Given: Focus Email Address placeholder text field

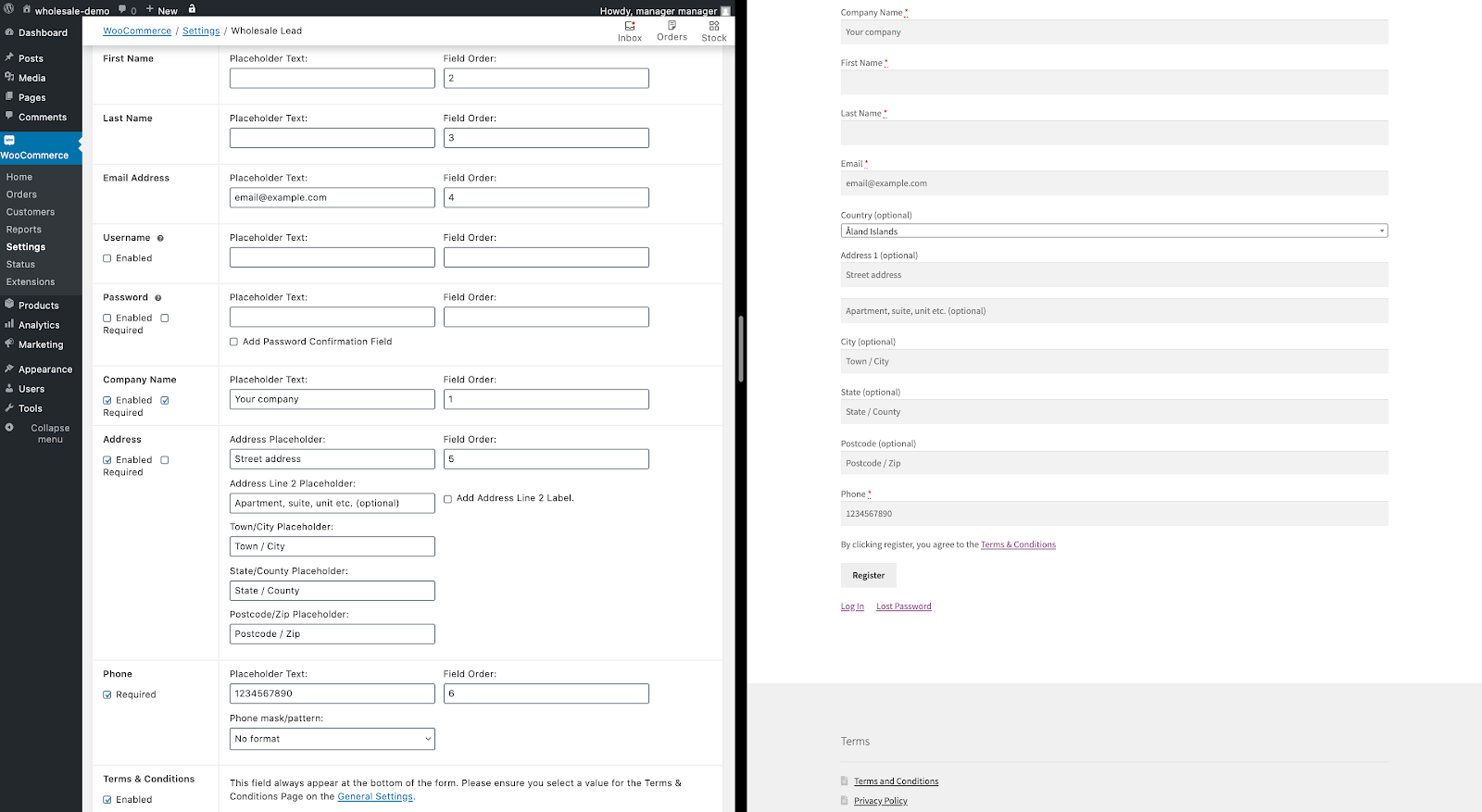Looking at the screenshot, I should [333, 197].
